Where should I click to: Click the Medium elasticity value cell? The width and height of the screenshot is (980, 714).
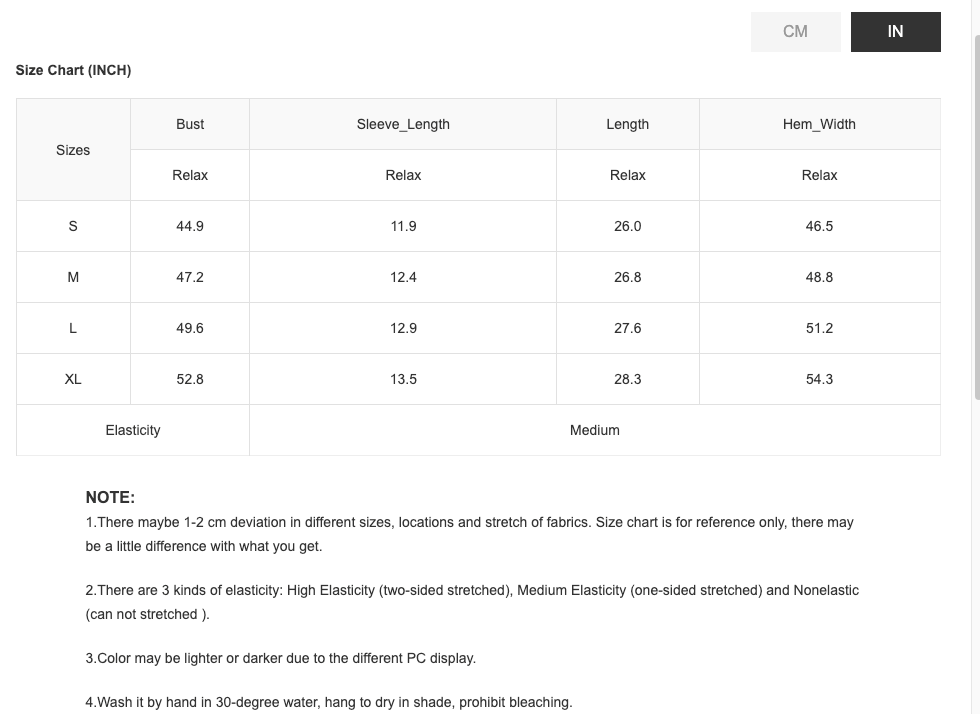coord(595,430)
